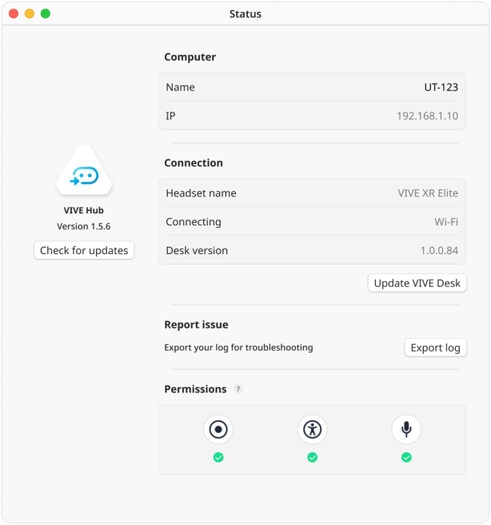Screen dimensions: 491x525
Task: Click the Report issue heading
Action: click(x=196, y=324)
